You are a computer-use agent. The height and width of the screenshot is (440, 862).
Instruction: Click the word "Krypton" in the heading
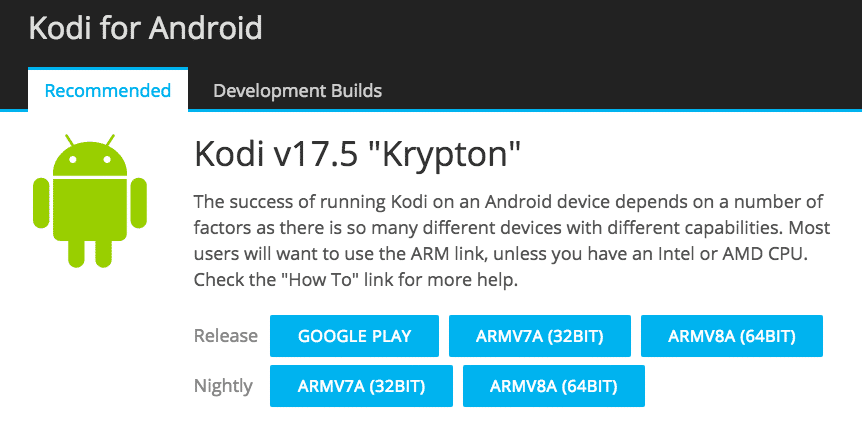coord(444,155)
